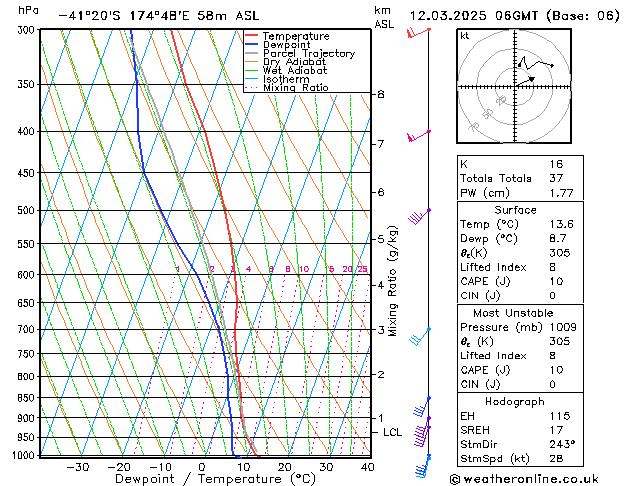Click the EH value 115
Viewport: 629px width, 486px height.
pos(560,416)
